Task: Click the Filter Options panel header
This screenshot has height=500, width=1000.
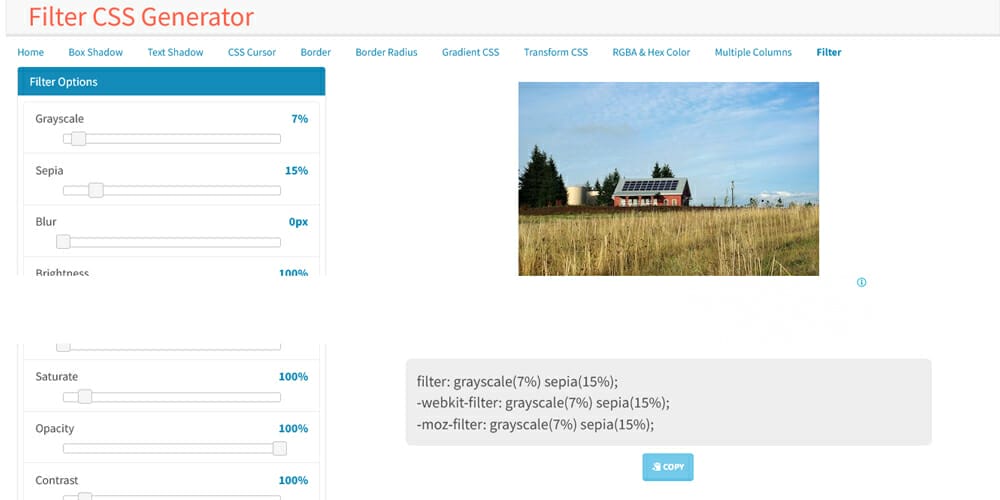Action: click(172, 82)
